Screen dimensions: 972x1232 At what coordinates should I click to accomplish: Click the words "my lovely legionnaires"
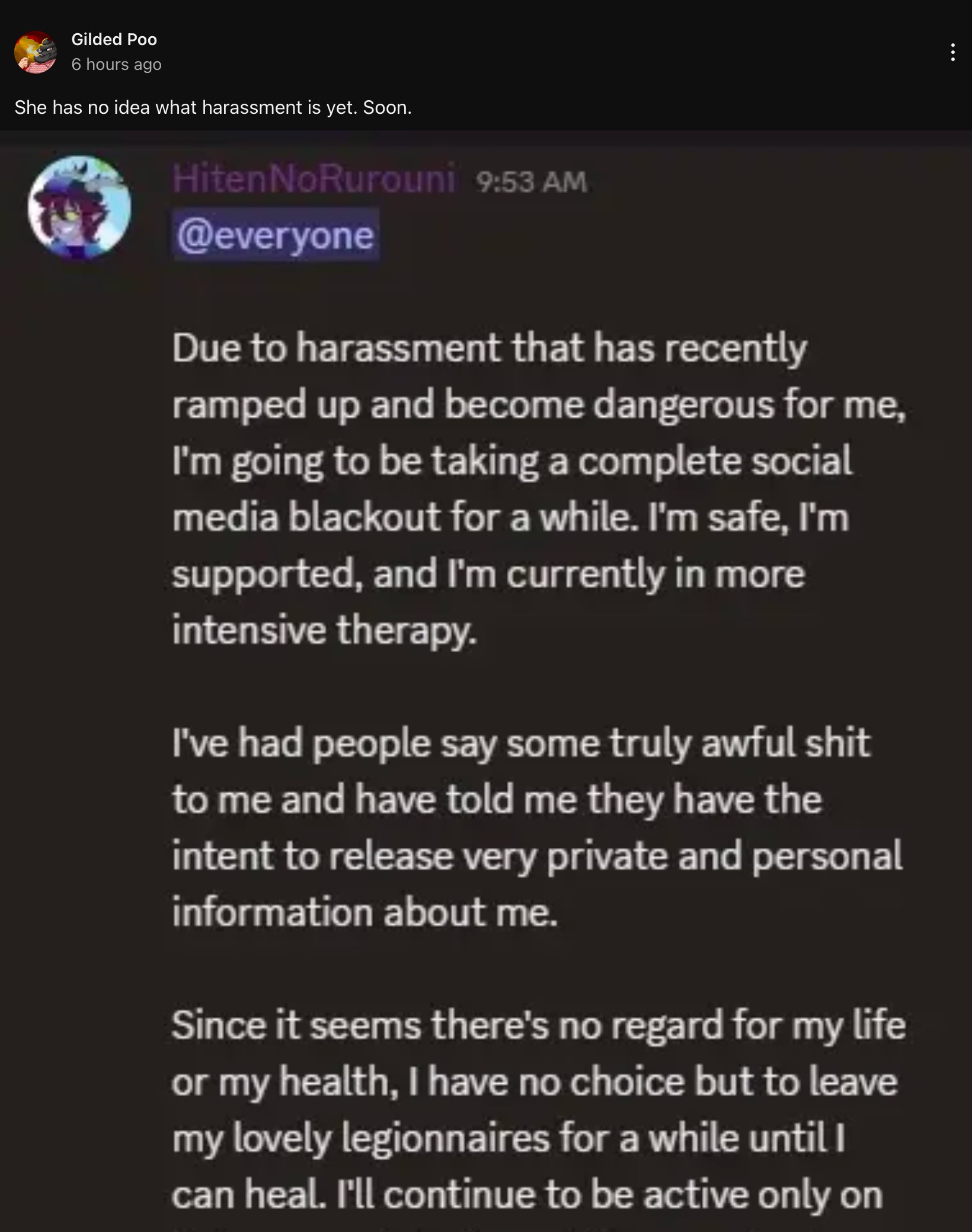point(361,1138)
